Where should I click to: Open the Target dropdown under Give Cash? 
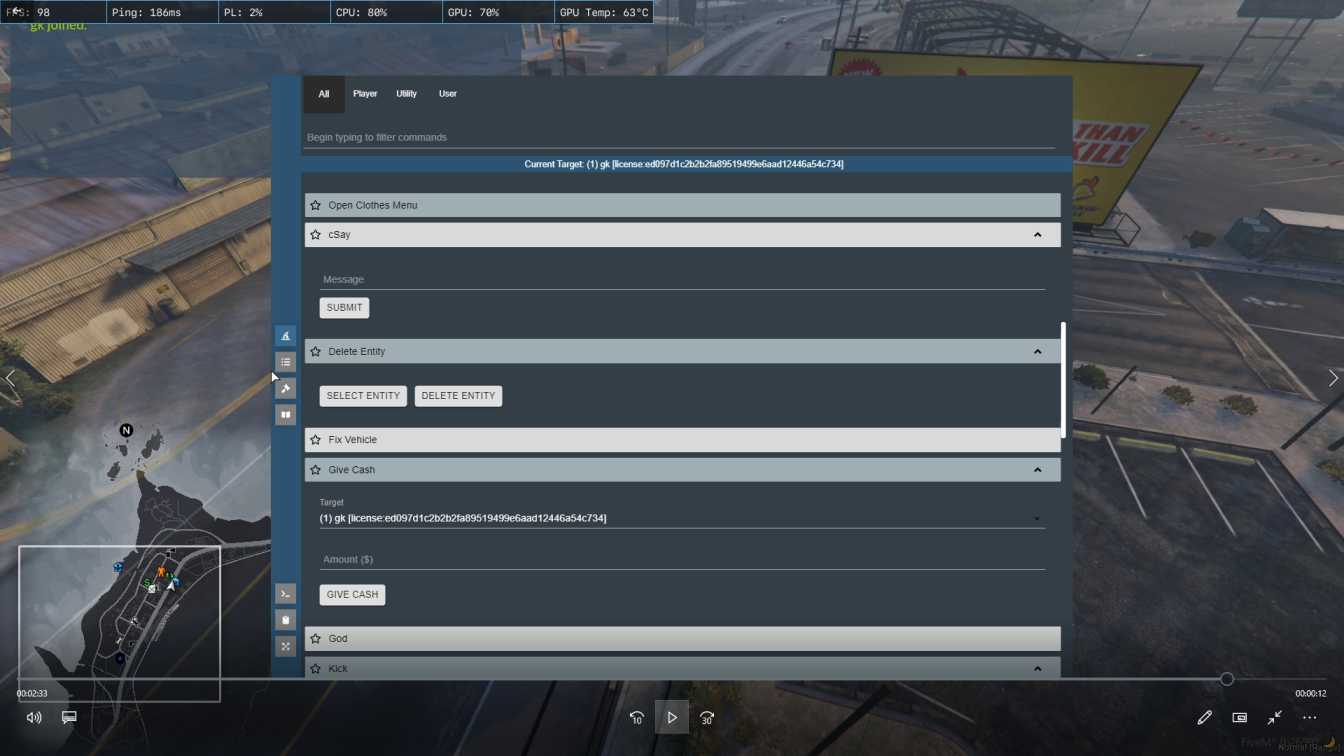coord(683,518)
